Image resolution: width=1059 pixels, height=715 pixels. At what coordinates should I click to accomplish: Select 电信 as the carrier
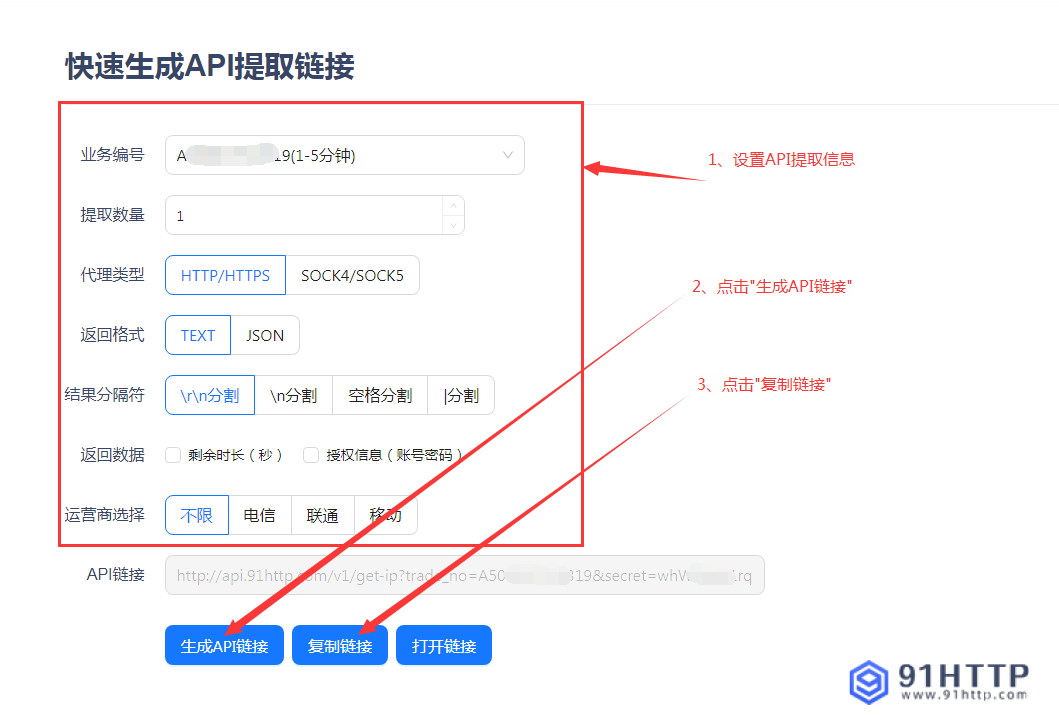[x=259, y=515]
